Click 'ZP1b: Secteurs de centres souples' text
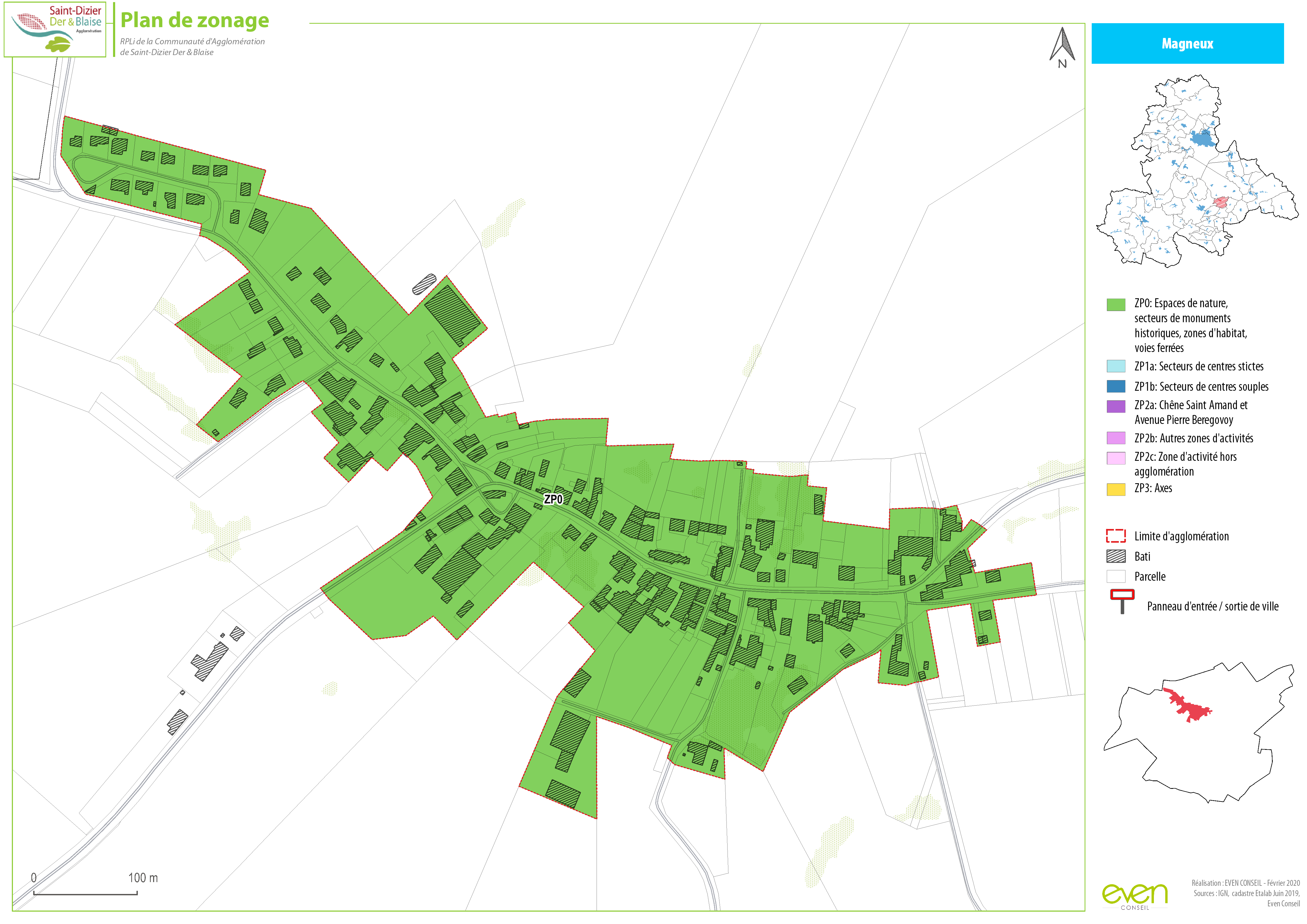This screenshot has width=1307, height=924. point(1201,387)
